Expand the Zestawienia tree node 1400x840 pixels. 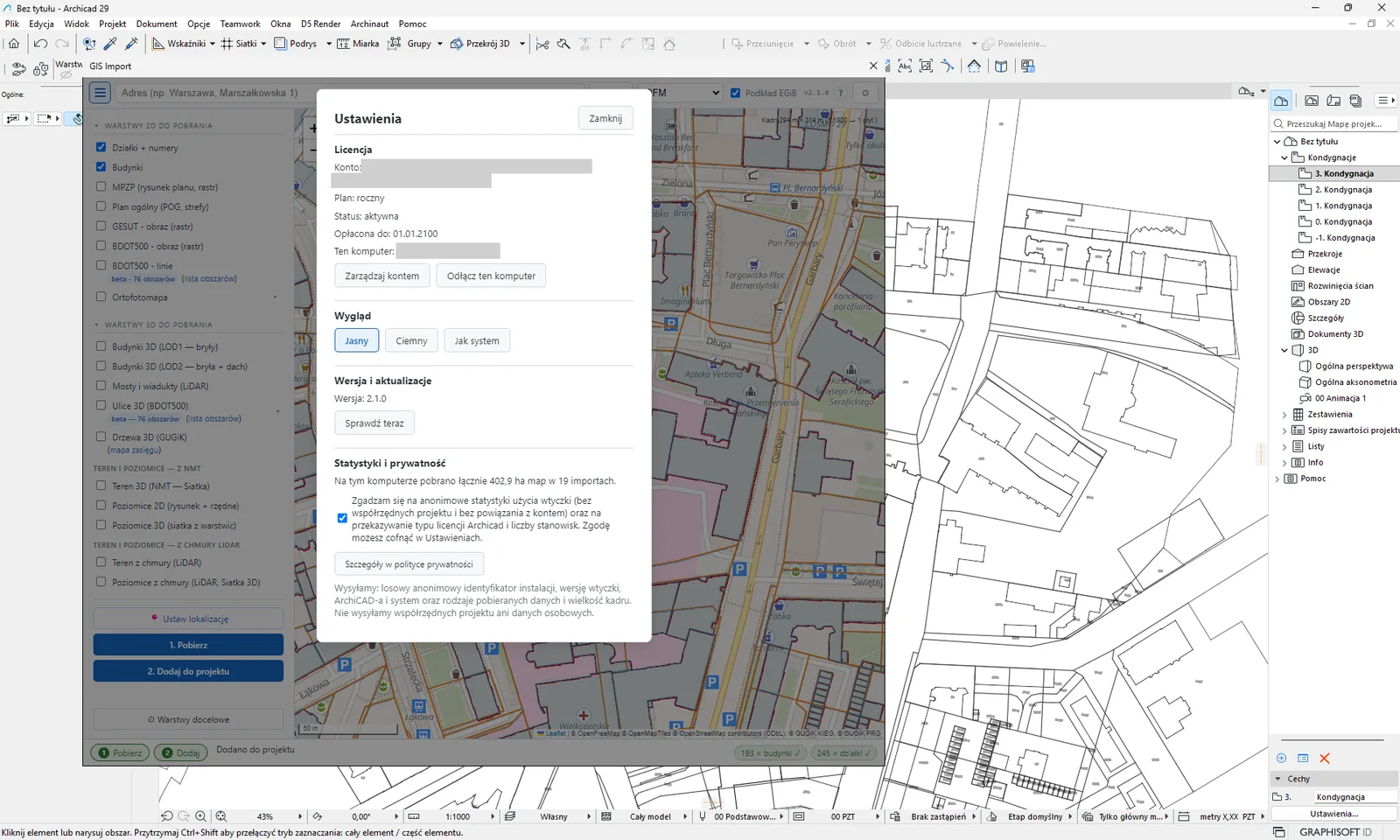[1284, 415]
